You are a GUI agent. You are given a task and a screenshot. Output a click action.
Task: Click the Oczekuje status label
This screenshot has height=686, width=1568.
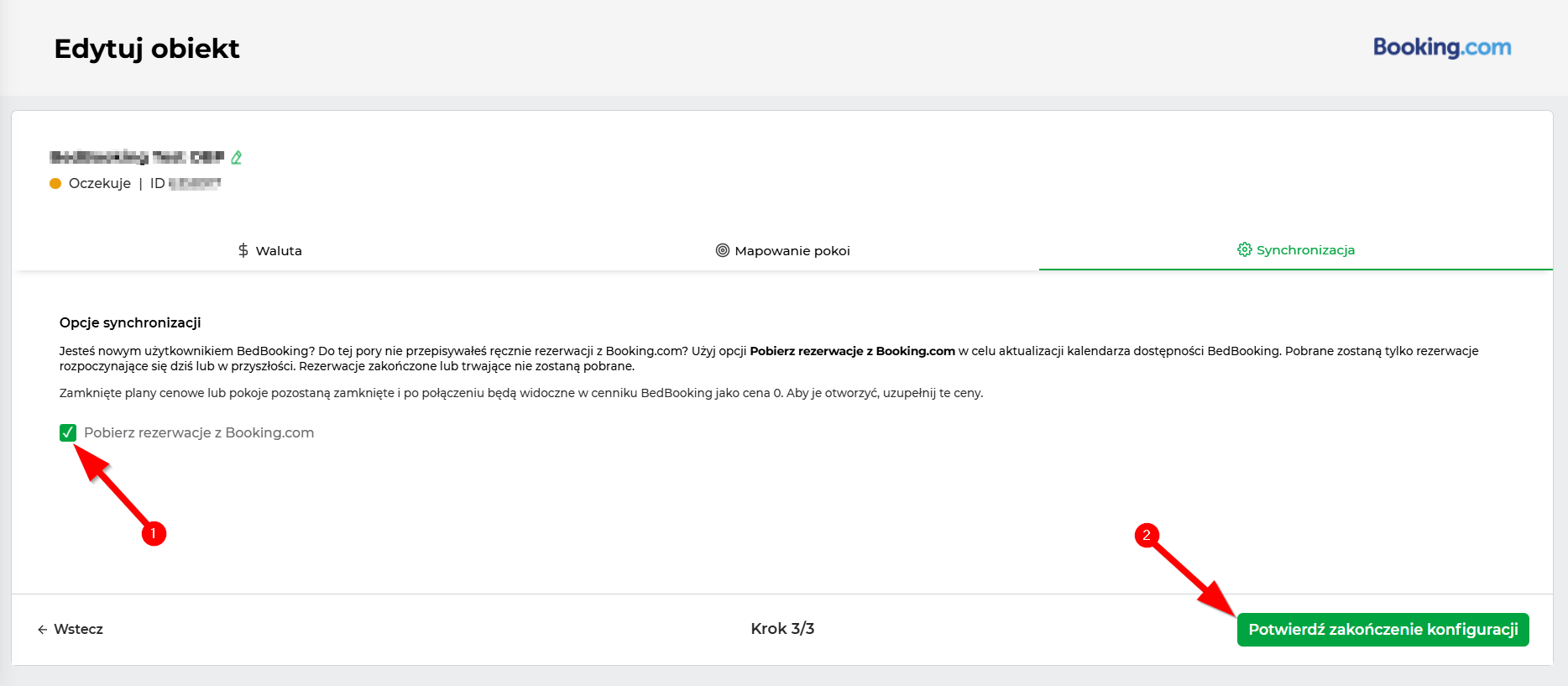coord(100,183)
